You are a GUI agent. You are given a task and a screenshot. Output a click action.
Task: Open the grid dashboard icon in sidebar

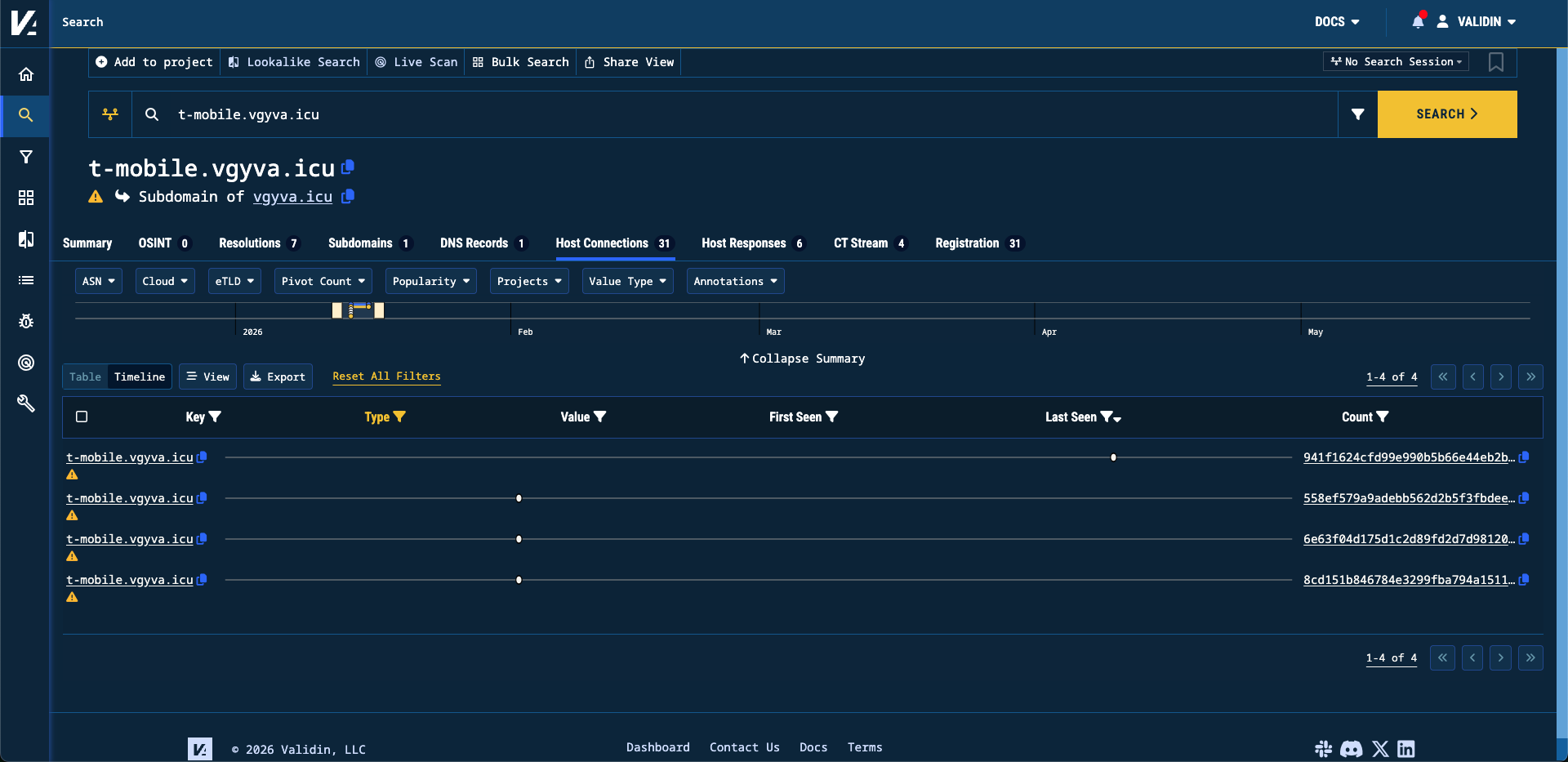click(26, 198)
